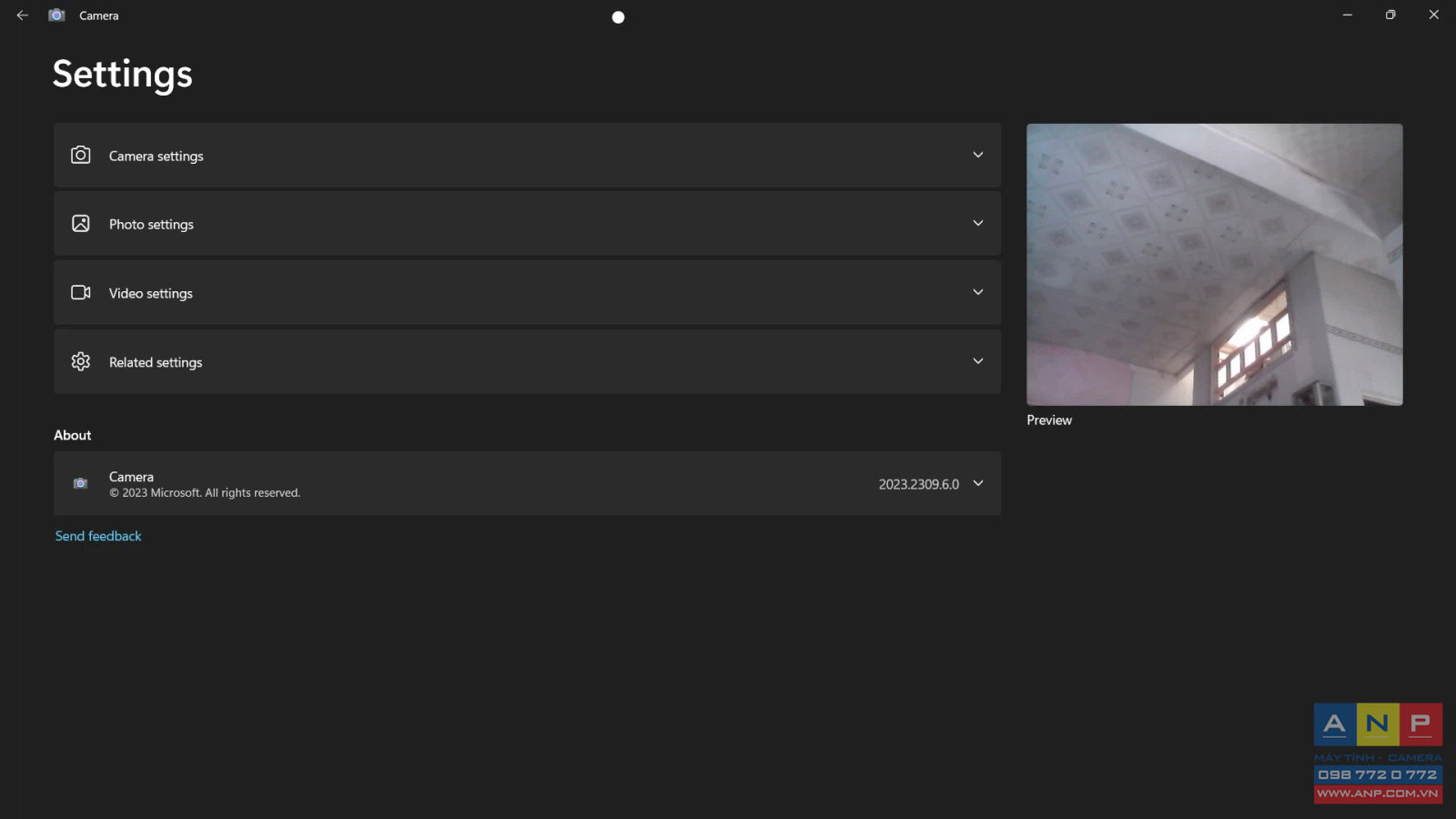Click the 'Camera settings' label
The image size is (1456, 819).
(x=157, y=157)
